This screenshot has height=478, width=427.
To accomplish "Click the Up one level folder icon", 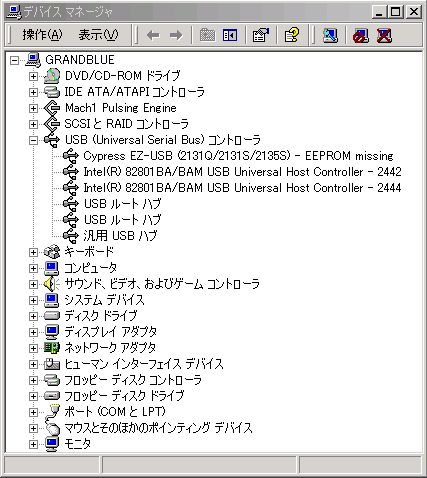I will [x=207, y=35].
